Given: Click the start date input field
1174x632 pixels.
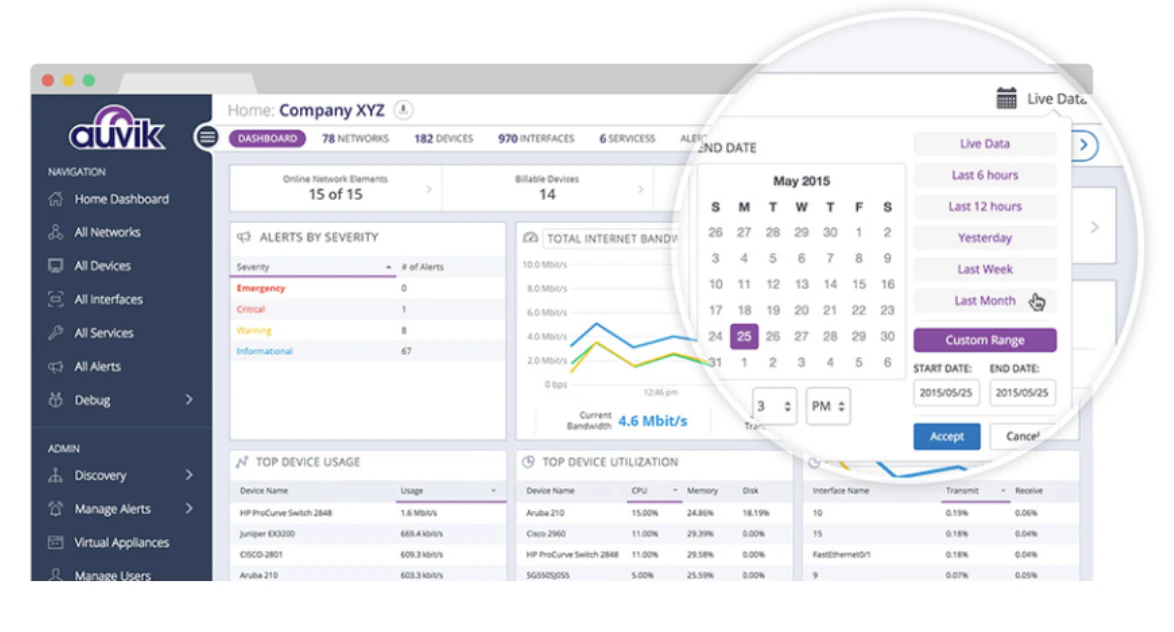Looking at the screenshot, I should (x=946, y=392).
